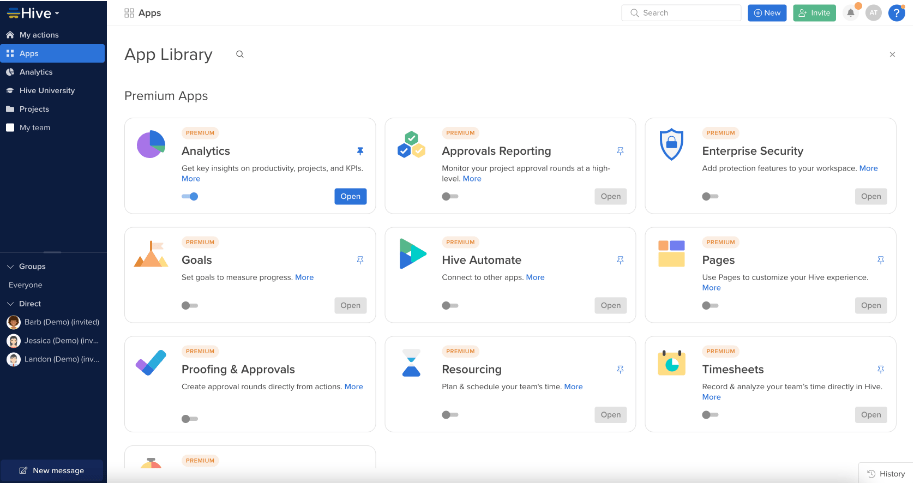Screen dimensions: 913x486
Task: Click Open button on Pages card
Action: click(871, 306)
